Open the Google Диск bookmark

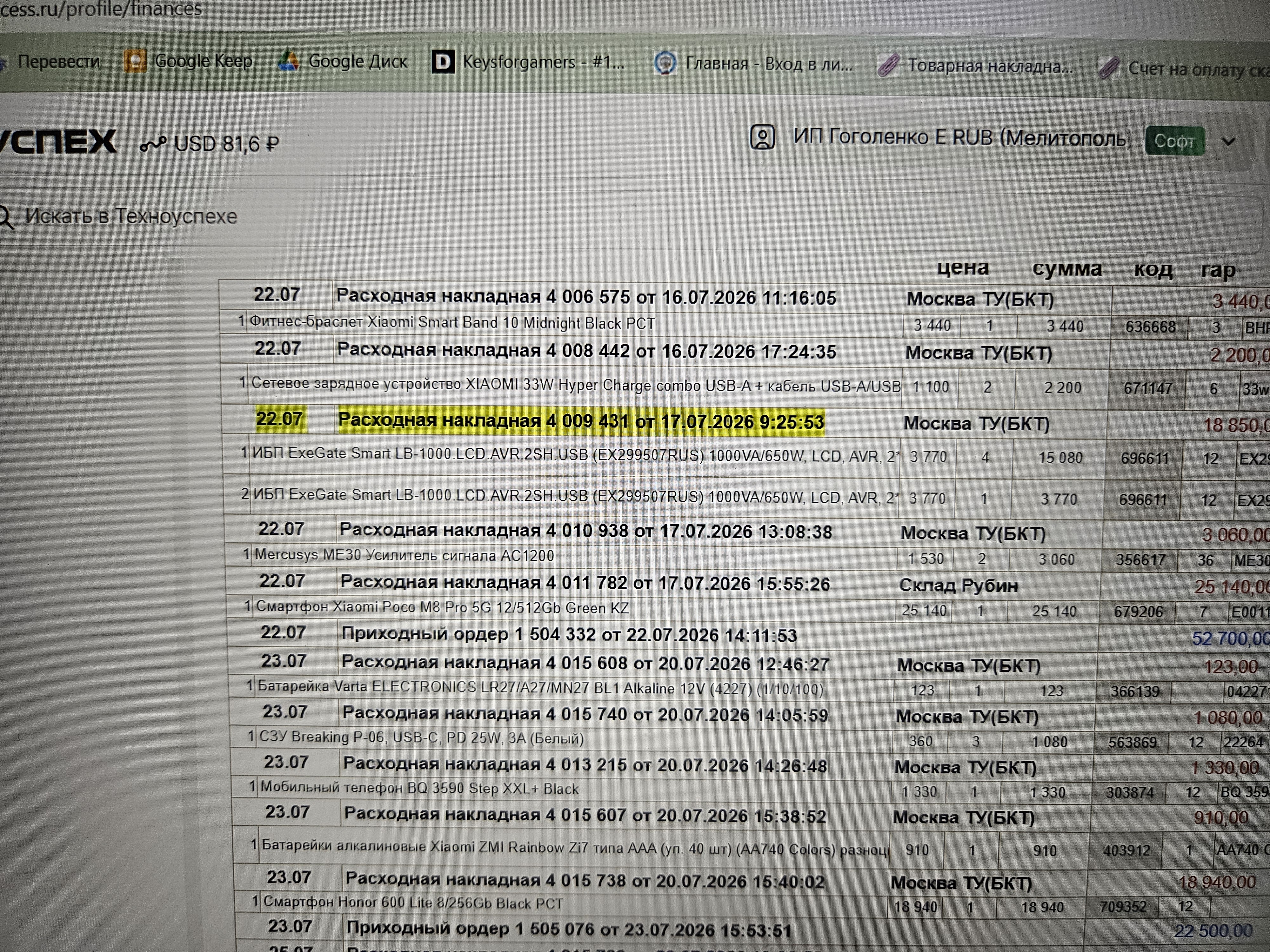click(343, 61)
